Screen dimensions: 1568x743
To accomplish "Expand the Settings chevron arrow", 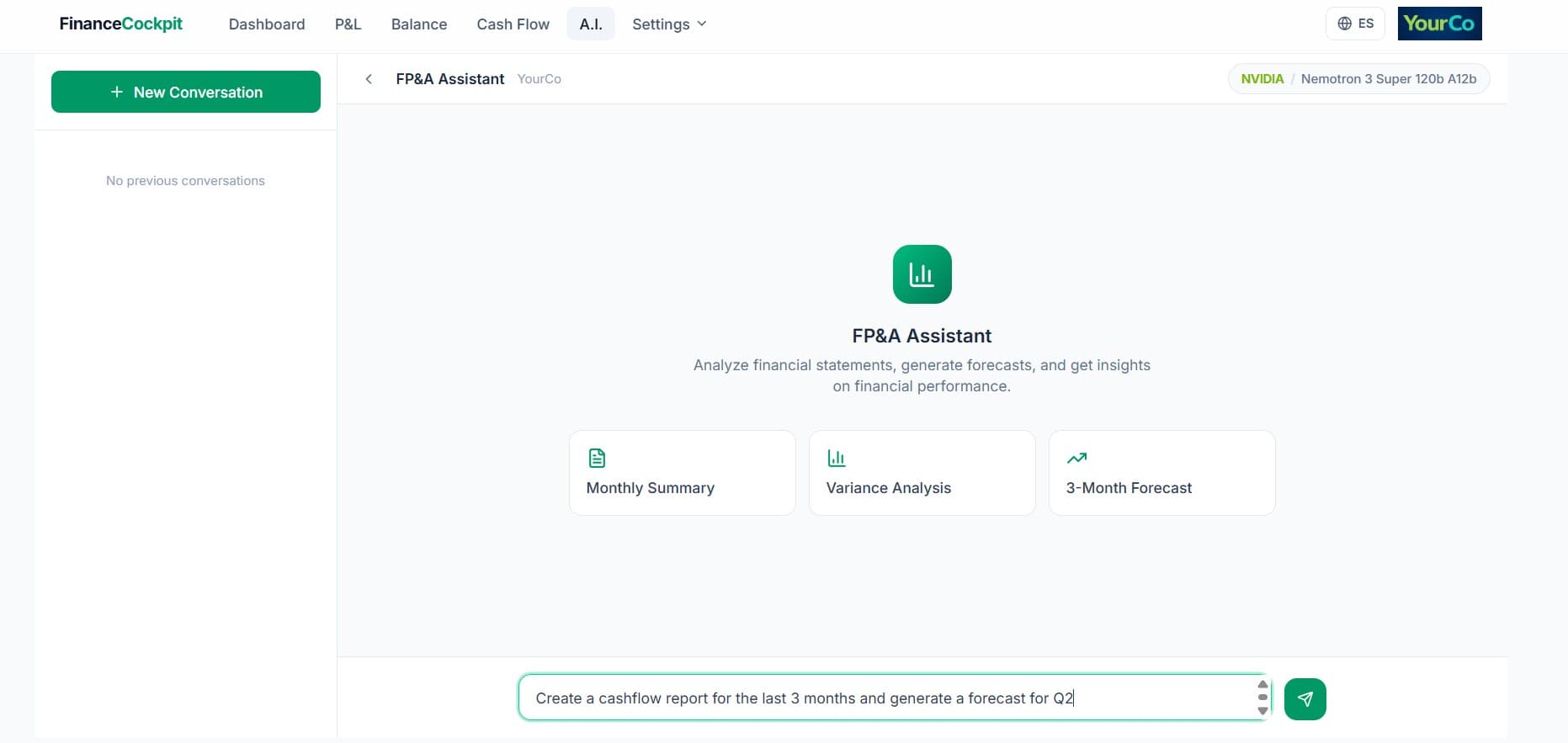I will click(702, 24).
